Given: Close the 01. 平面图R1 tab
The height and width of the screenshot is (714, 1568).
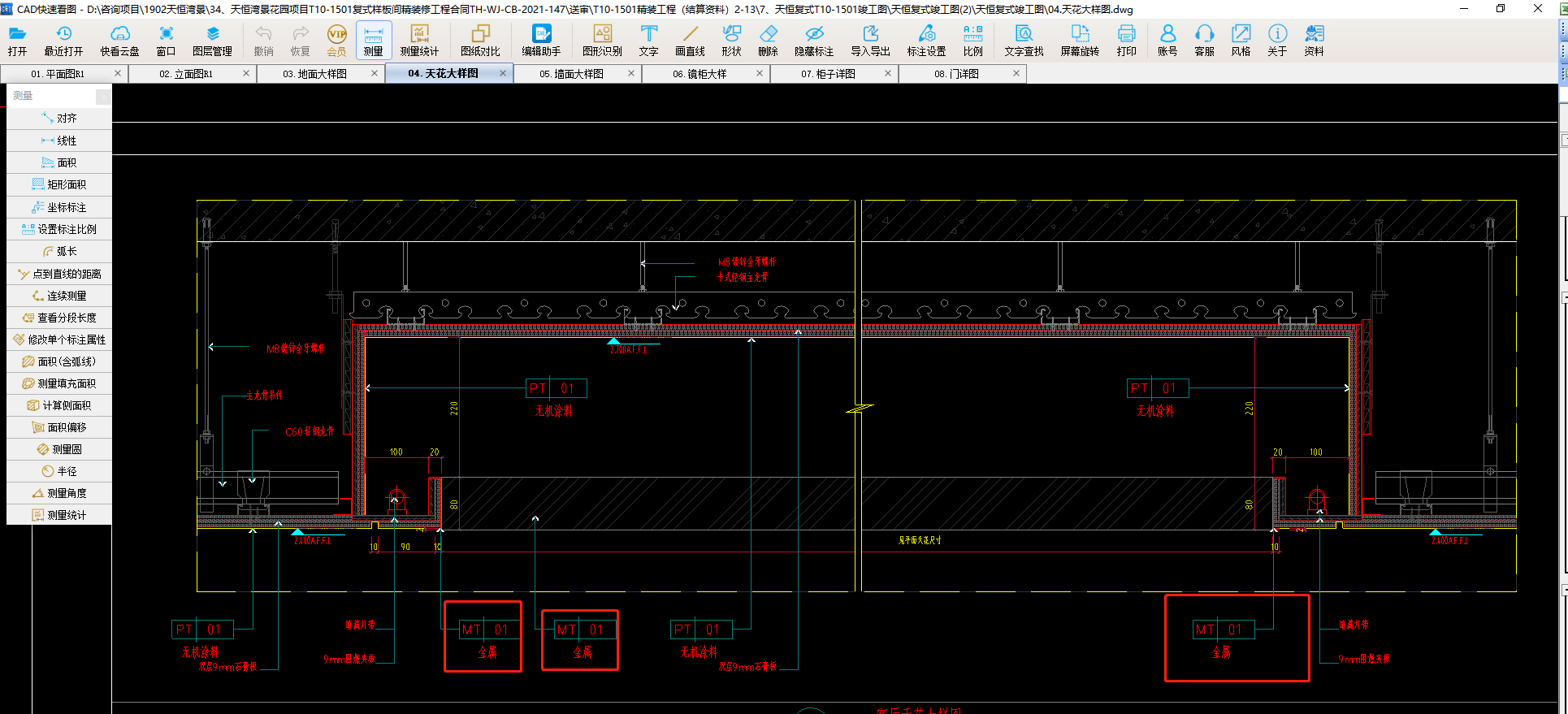Looking at the screenshot, I should 118,73.
